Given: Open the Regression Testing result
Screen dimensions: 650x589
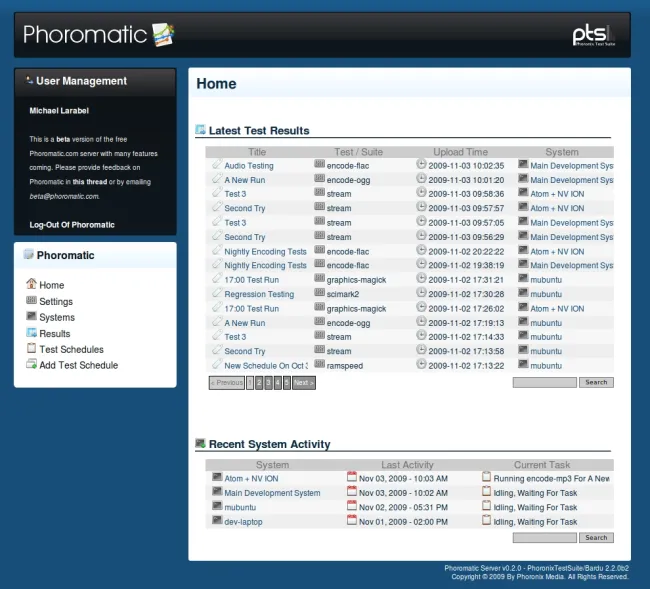Looking at the screenshot, I should (259, 295).
